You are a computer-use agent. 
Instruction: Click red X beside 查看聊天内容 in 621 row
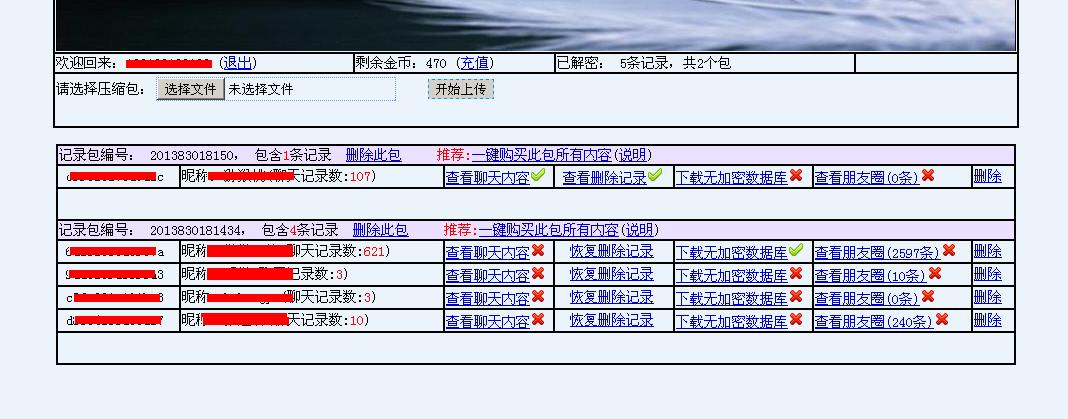(x=538, y=251)
